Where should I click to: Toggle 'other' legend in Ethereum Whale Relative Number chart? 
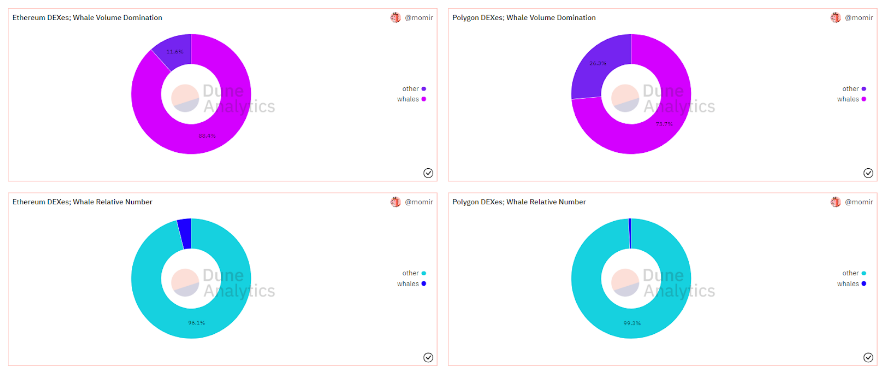(414, 273)
